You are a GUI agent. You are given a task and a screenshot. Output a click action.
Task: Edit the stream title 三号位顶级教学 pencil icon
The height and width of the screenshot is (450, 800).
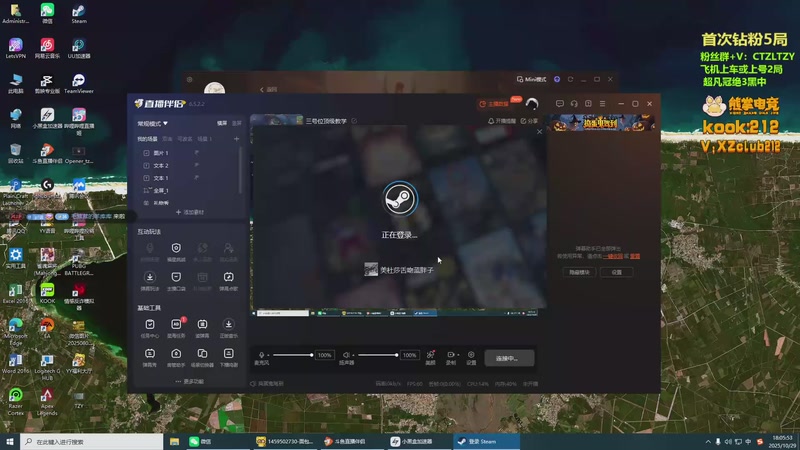point(354,121)
